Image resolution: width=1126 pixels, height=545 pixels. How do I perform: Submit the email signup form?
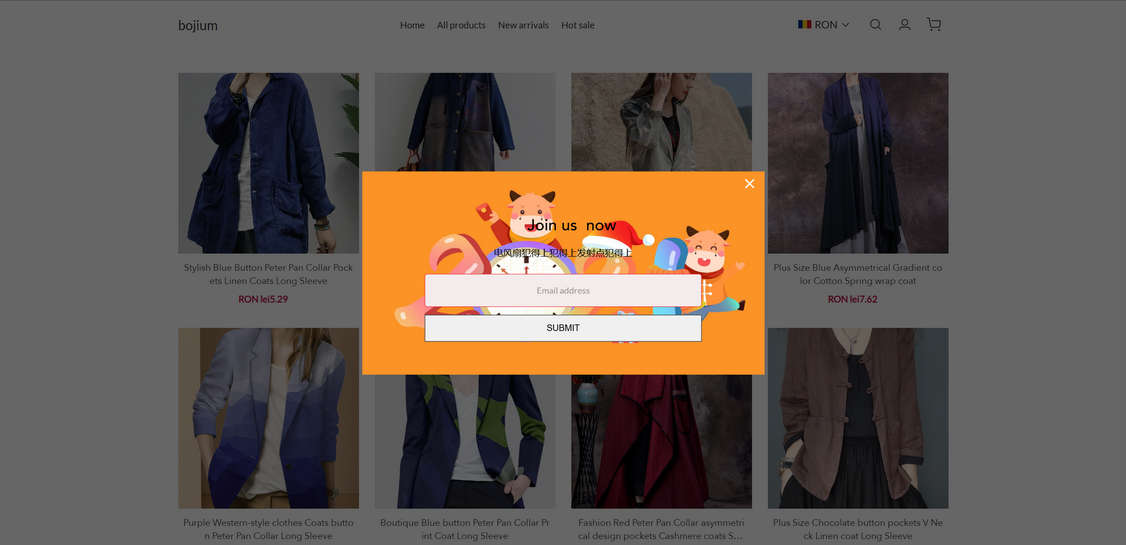(x=563, y=328)
